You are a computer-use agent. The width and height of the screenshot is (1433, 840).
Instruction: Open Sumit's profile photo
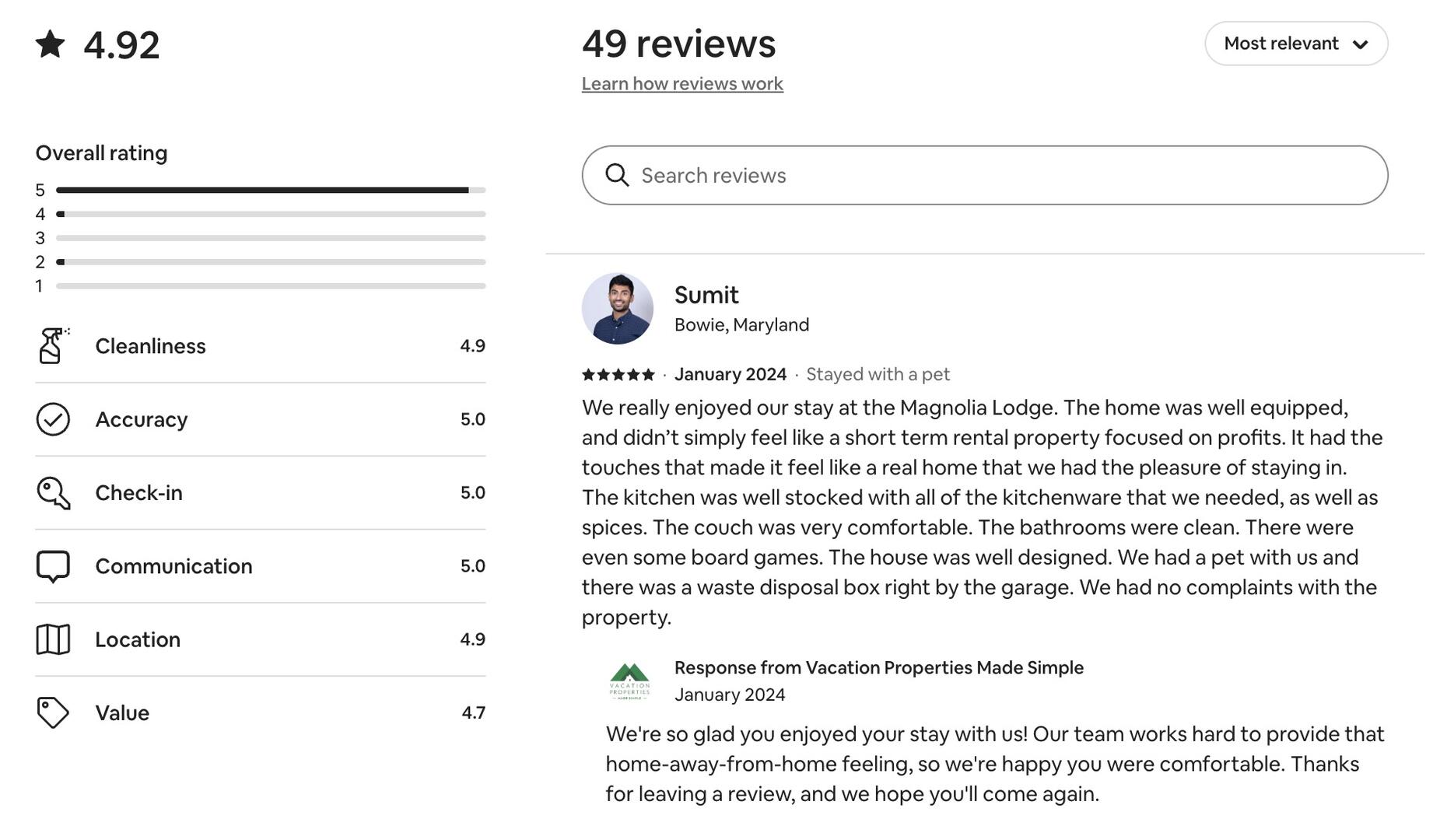tap(618, 309)
